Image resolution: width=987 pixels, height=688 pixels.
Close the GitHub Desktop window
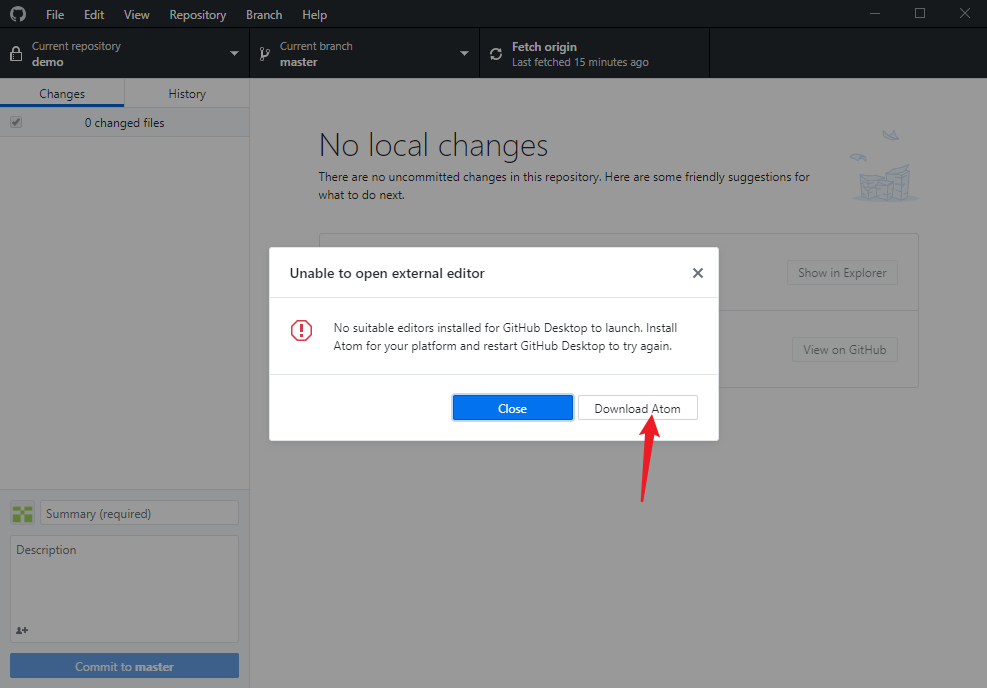964,13
